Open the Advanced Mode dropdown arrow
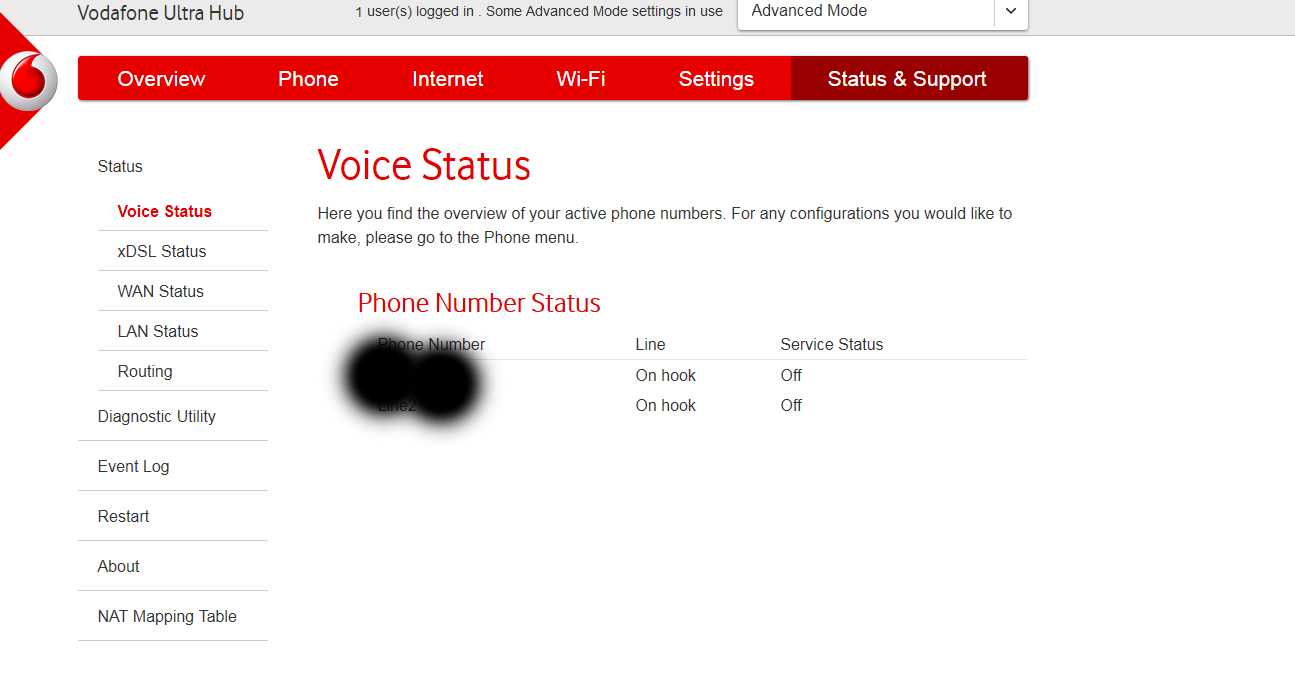The image size is (1295, 676). (1011, 12)
